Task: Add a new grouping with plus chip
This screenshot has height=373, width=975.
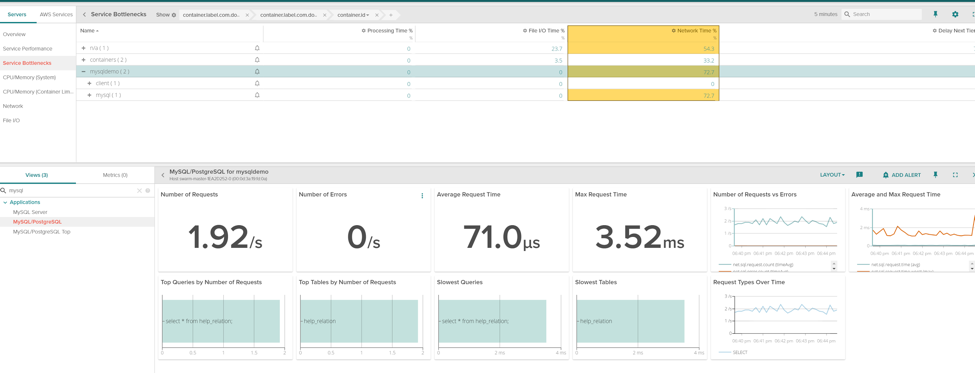Action: tap(390, 14)
